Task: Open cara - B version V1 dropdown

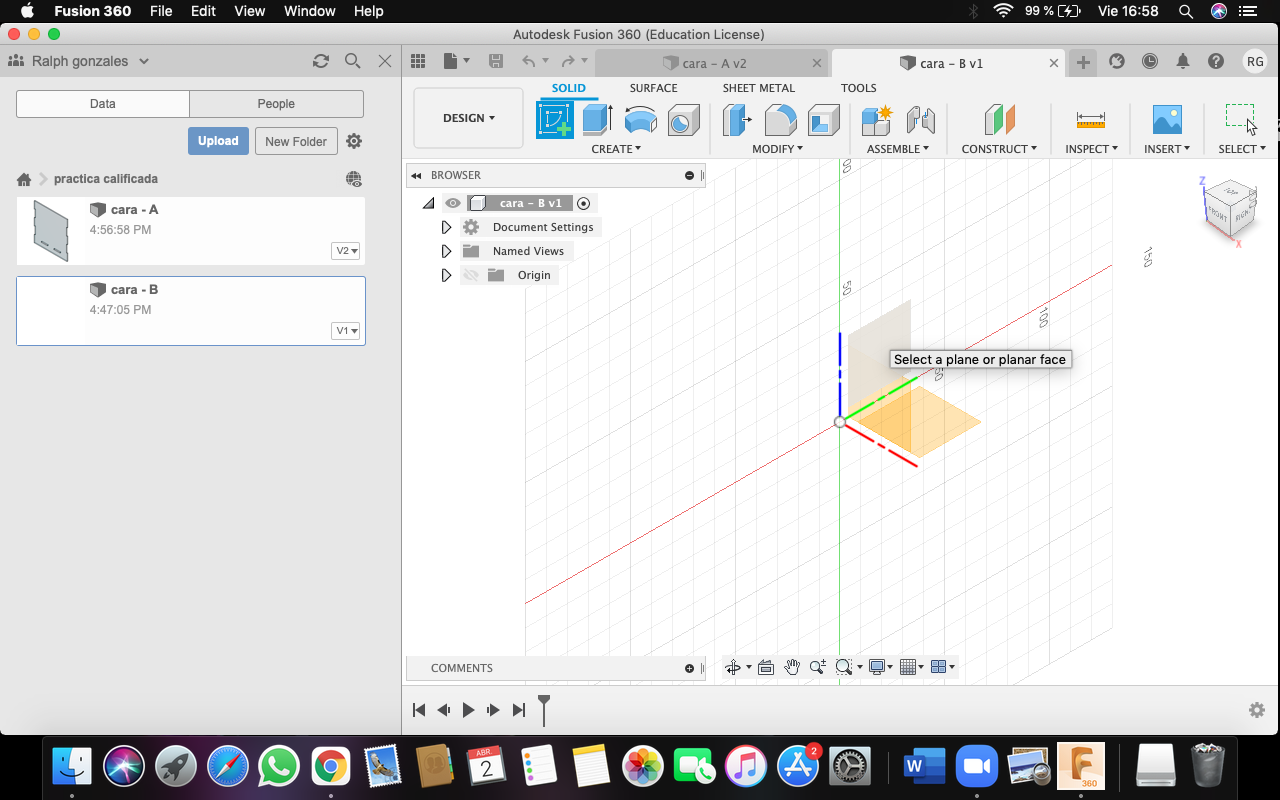Action: [x=346, y=331]
